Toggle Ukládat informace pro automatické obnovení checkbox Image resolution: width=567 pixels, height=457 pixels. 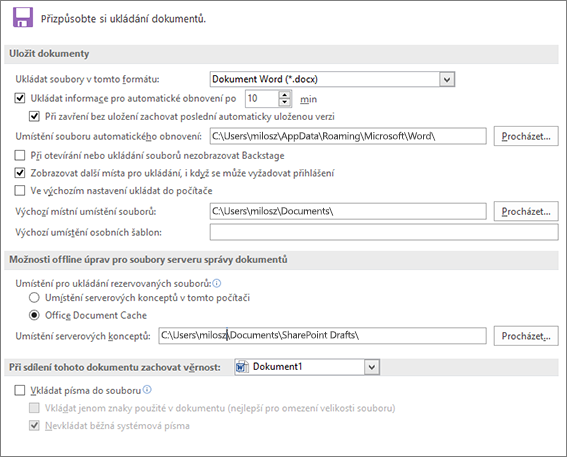[x=20, y=98]
